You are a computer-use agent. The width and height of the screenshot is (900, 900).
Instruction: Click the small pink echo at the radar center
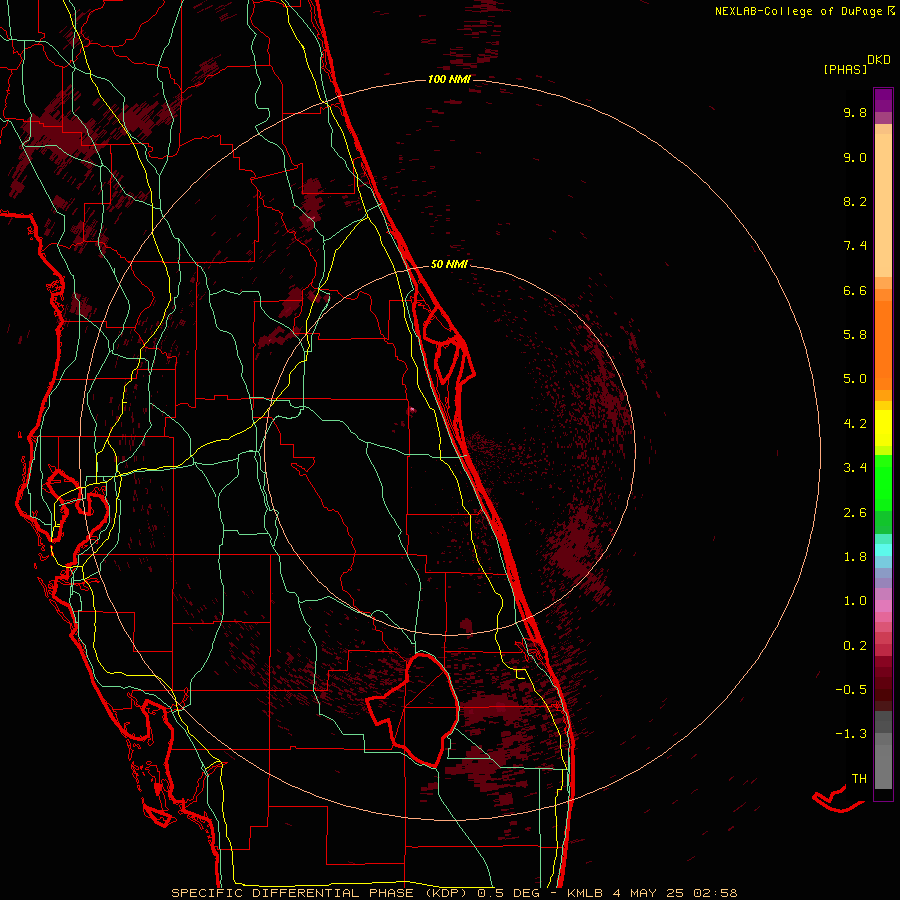click(x=412, y=410)
